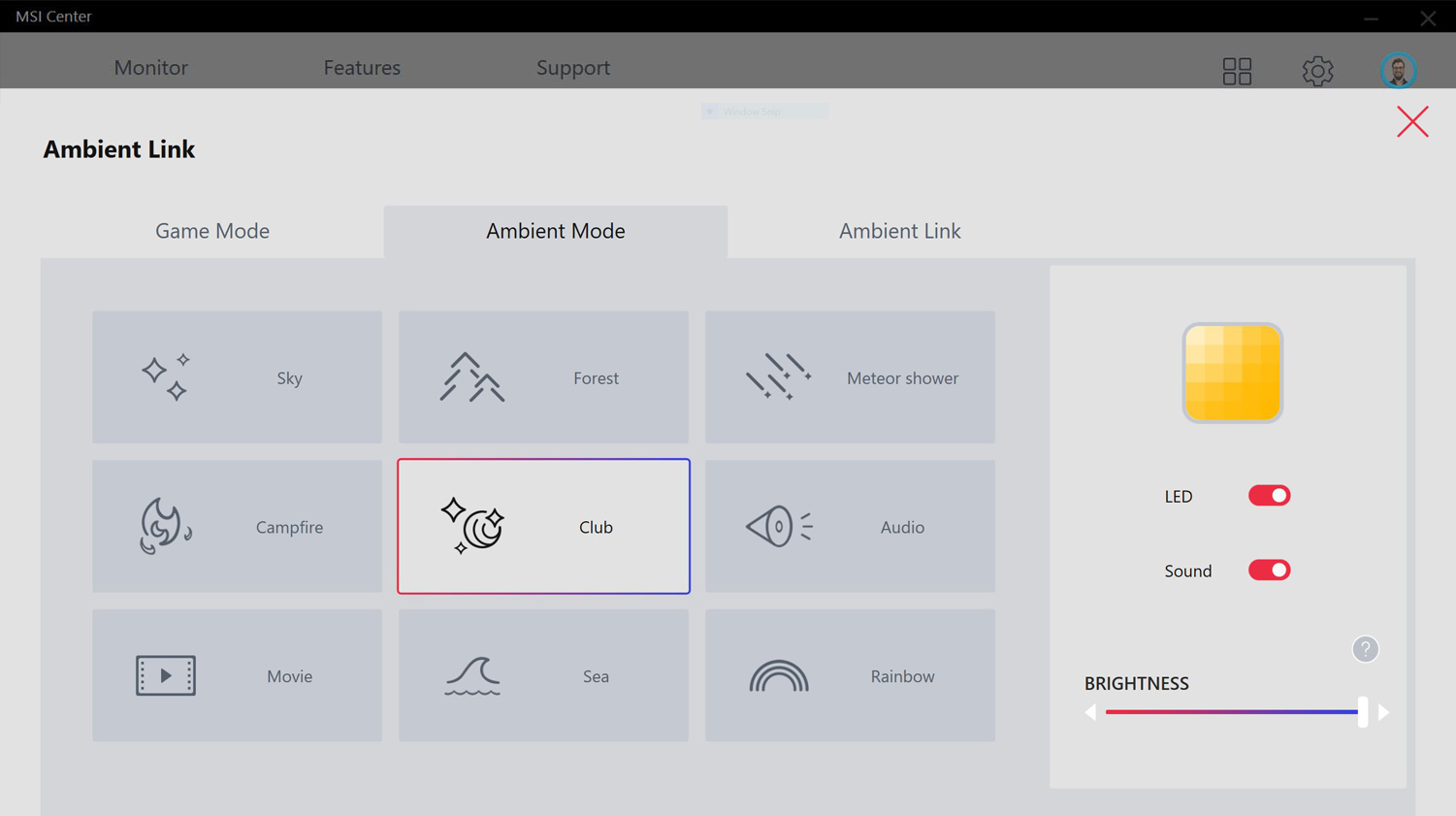Increase brightness with right arrow
This screenshot has height=816, width=1456.
tap(1384, 712)
